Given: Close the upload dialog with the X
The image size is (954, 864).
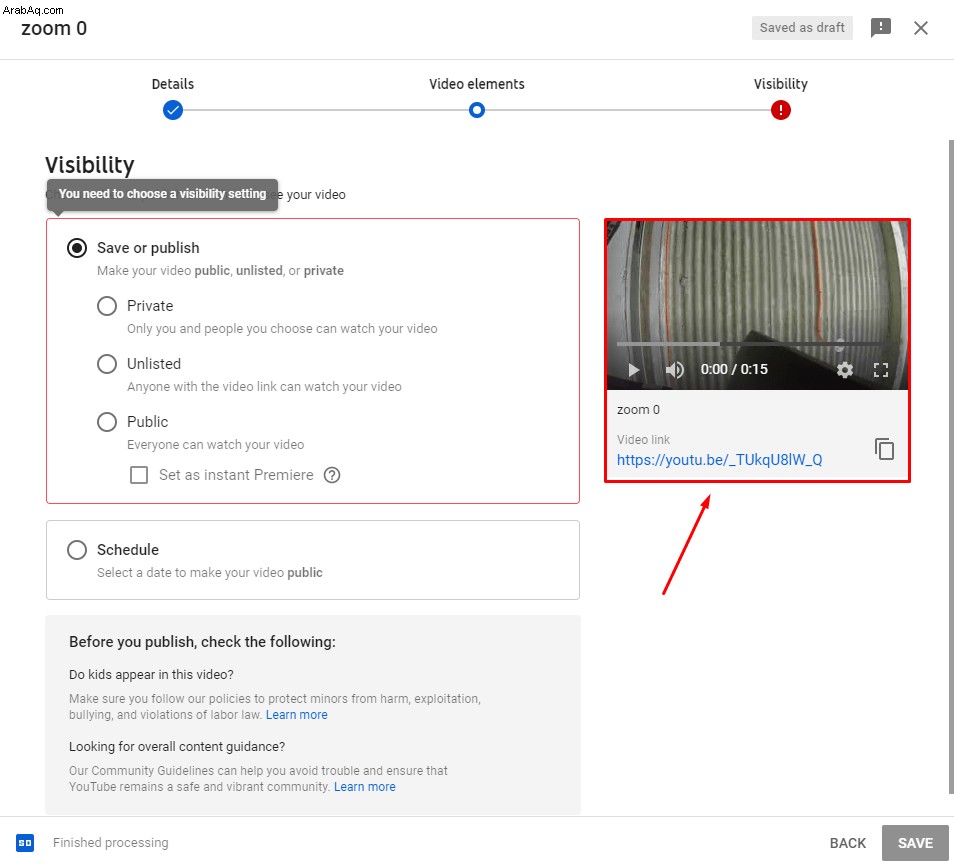Looking at the screenshot, I should tap(921, 28).
